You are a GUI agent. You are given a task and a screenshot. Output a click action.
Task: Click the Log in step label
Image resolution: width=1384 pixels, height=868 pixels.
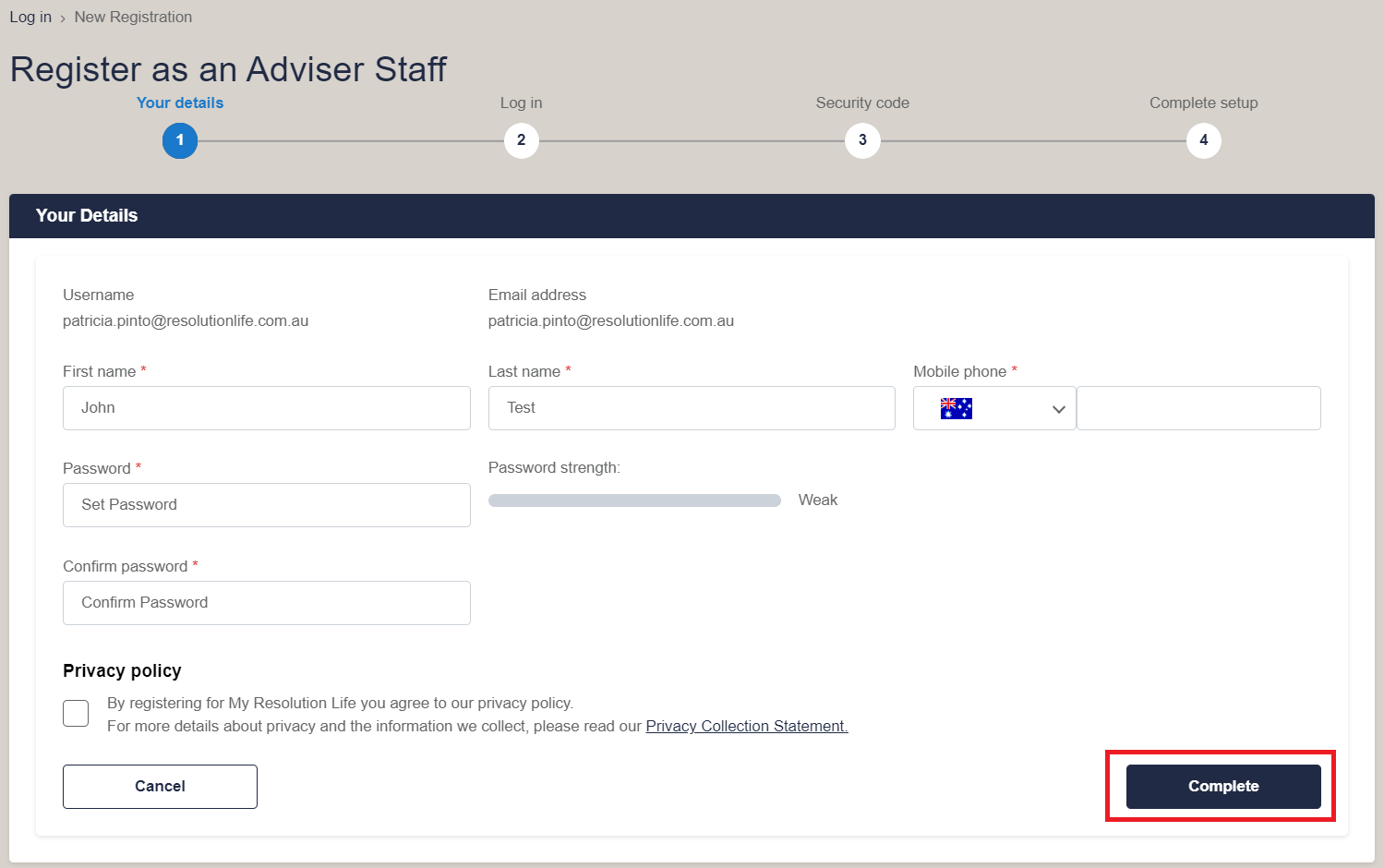point(522,102)
